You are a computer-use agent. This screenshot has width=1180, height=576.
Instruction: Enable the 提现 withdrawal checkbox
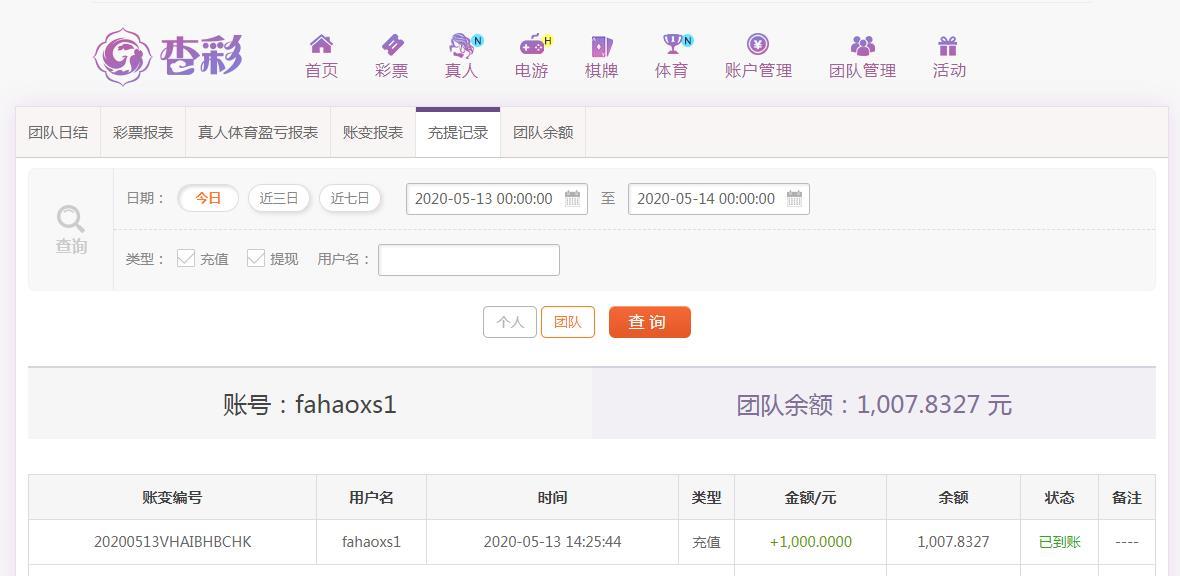[x=256, y=258]
